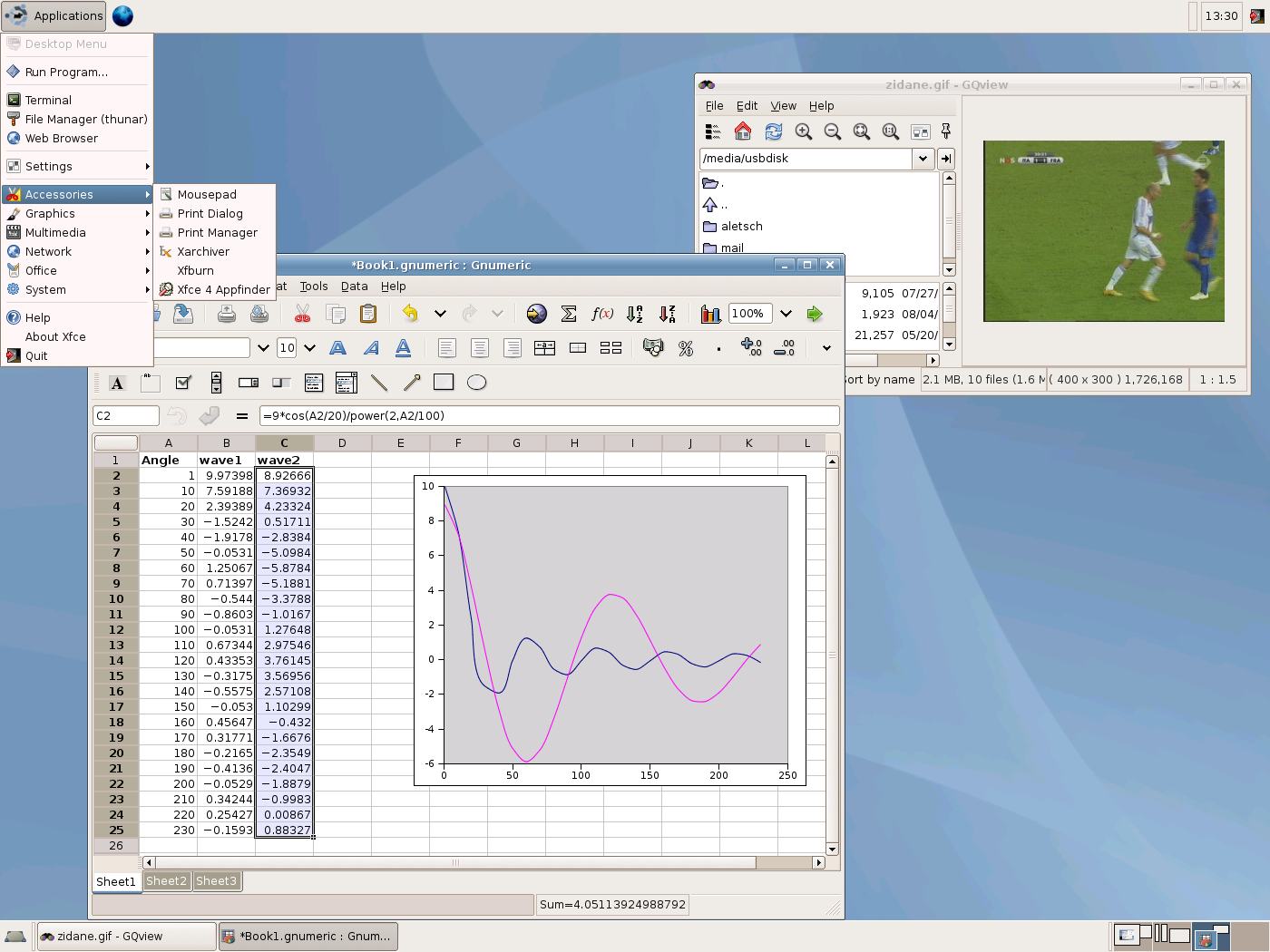Launch Mousepad from the Accessories submenu
The width and height of the screenshot is (1270, 952).
207,194
